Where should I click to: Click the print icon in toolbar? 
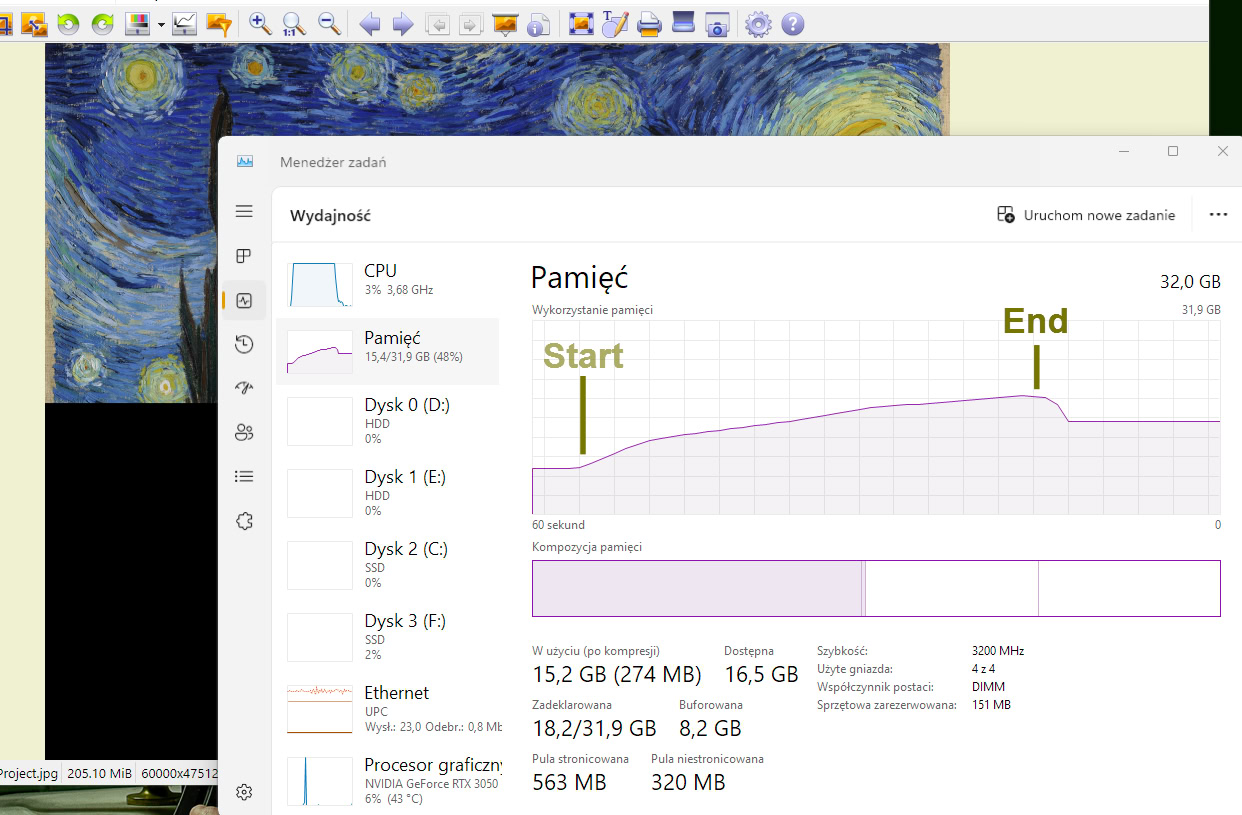coord(649,24)
